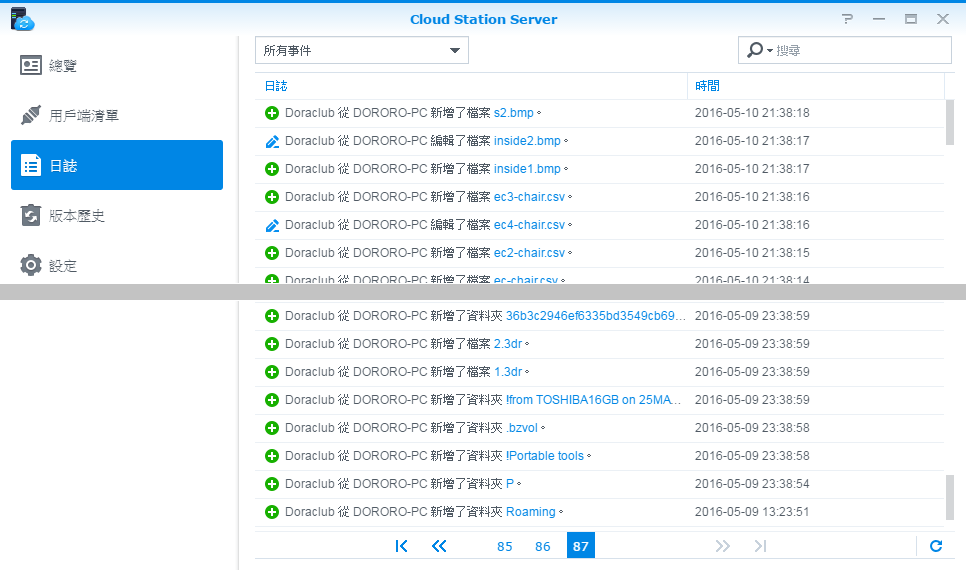This screenshot has height=571, width=966.
Task: Click green add icon on !Portable tools row
Action: [272, 456]
